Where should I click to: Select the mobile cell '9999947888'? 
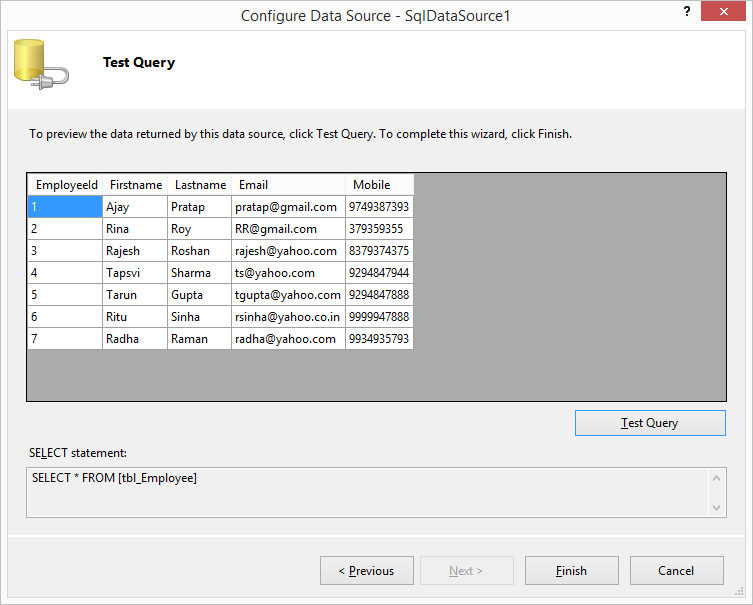[x=379, y=317]
